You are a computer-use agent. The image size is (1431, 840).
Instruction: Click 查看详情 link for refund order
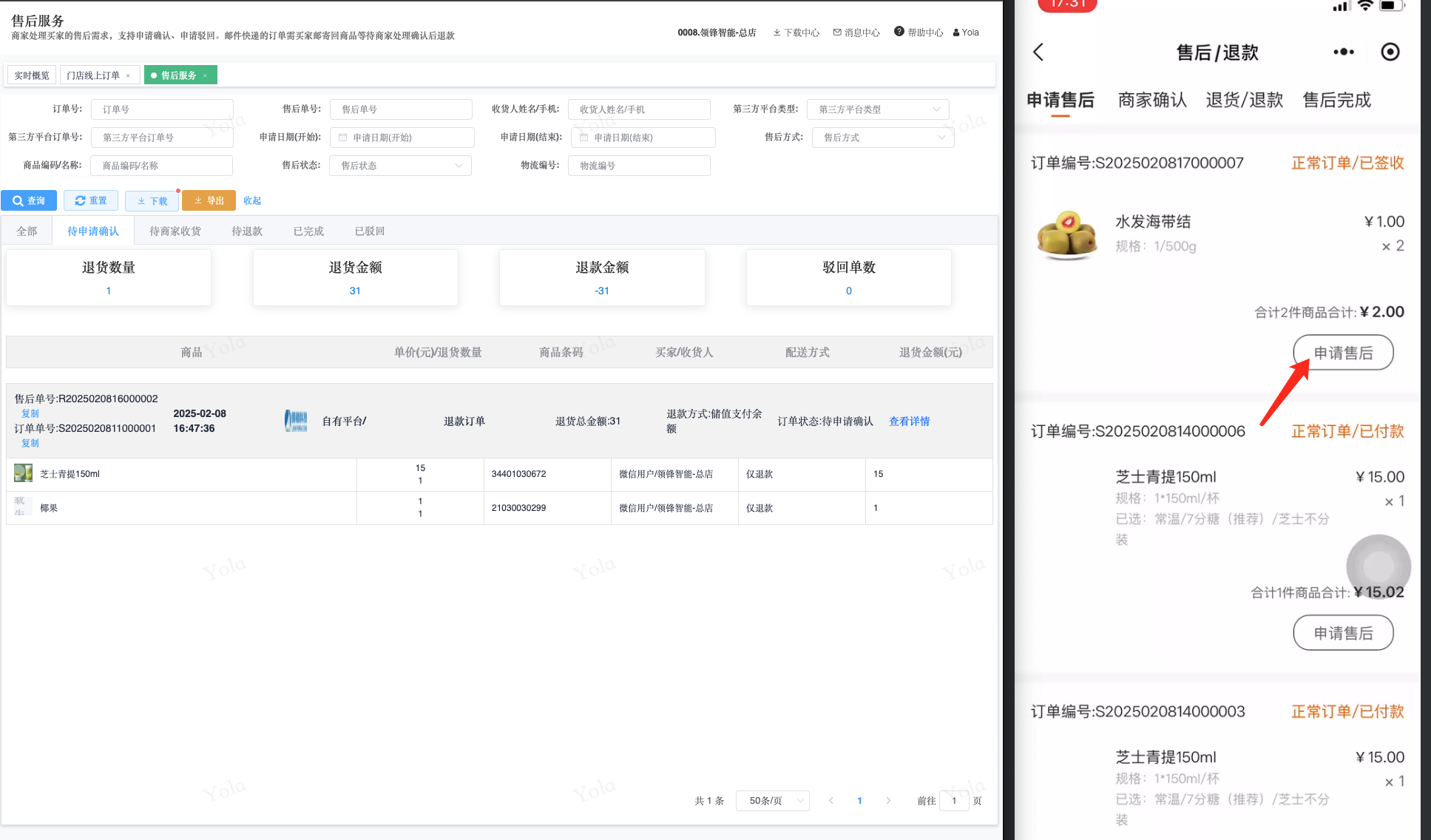pos(909,421)
